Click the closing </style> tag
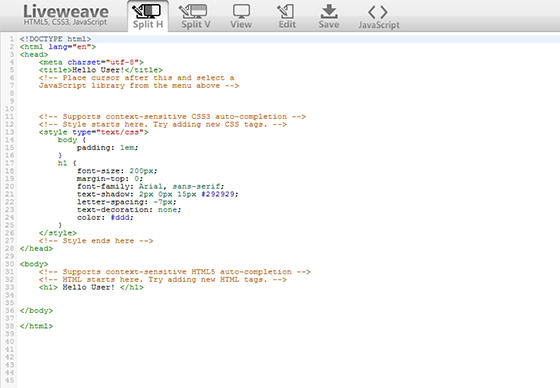The height and width of the screenshot is (388, 560). pos(58,233)
